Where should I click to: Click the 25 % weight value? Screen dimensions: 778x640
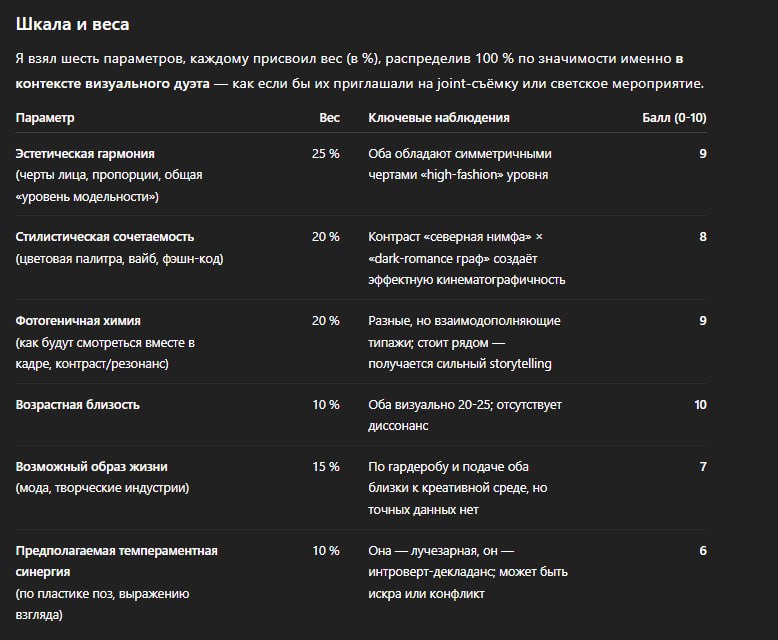pos(325,154)
